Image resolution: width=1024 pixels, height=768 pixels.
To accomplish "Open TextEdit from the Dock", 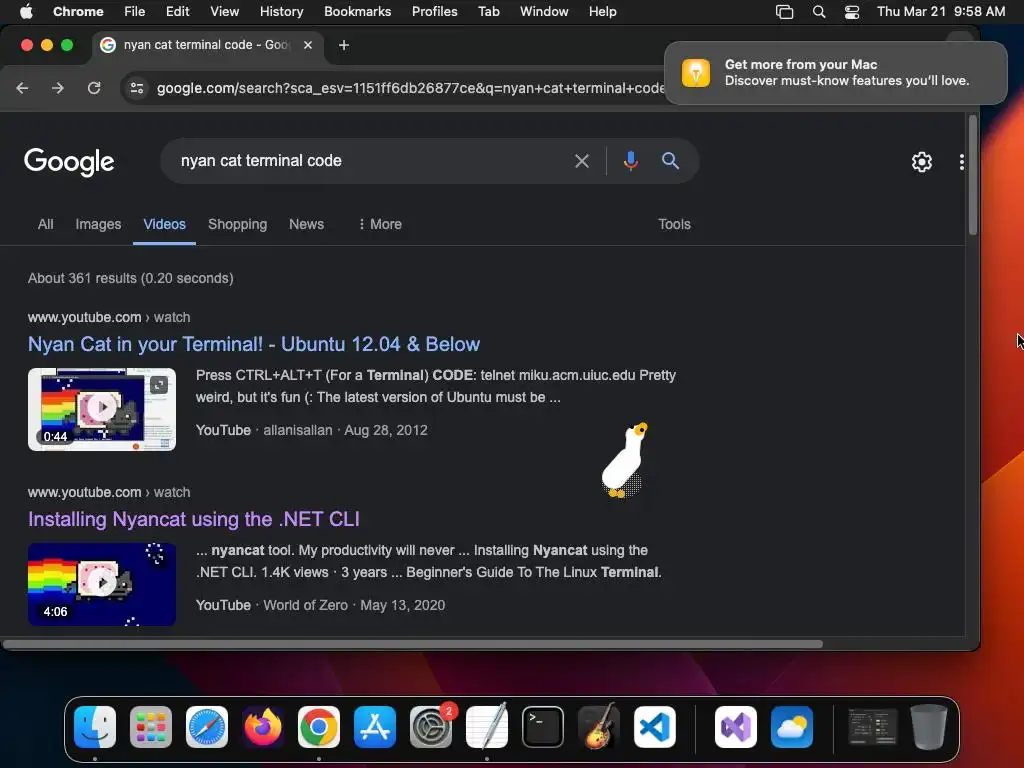I will [487, 727].
